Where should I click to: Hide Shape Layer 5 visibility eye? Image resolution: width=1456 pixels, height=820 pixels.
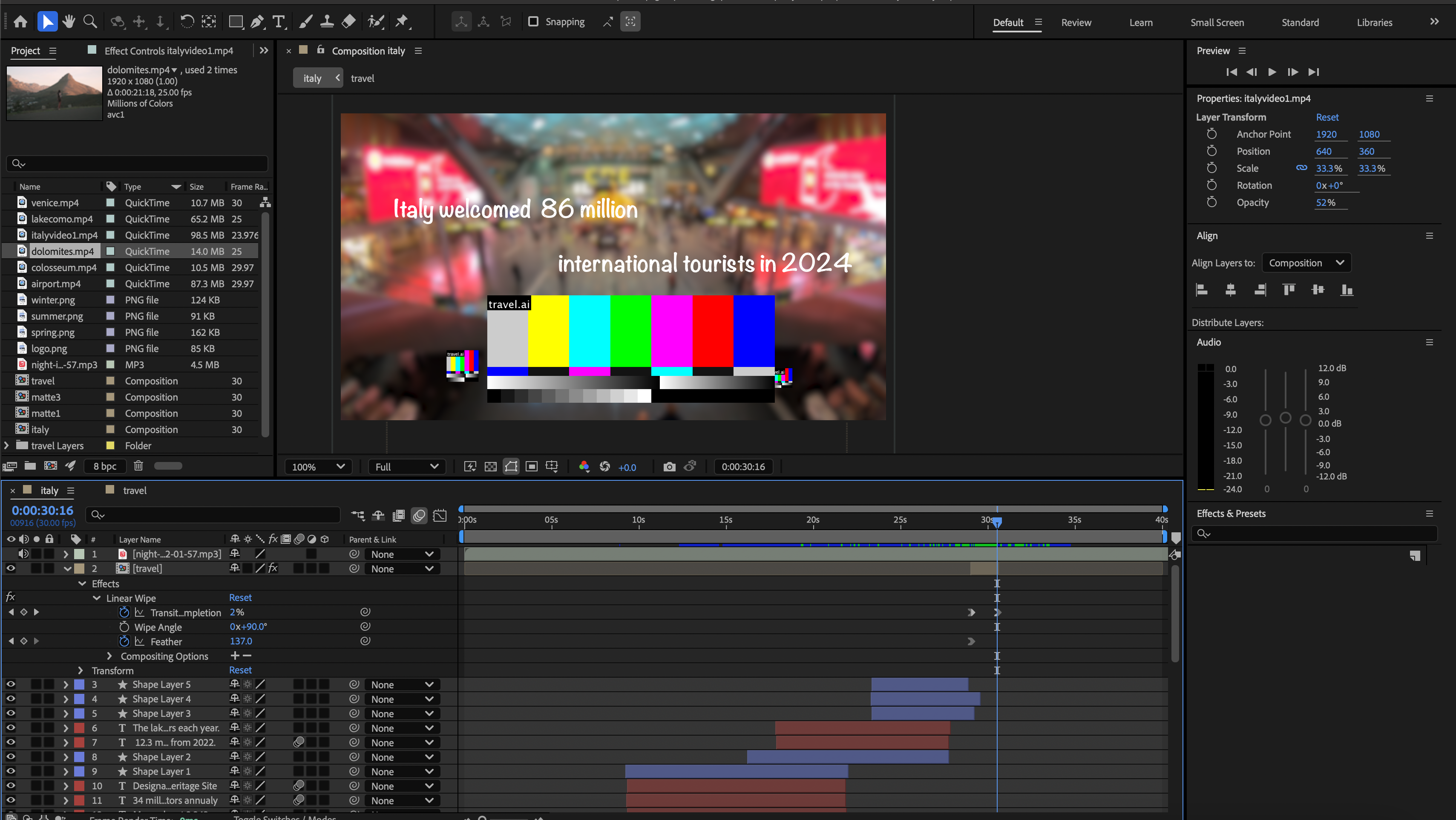(11, 684)
